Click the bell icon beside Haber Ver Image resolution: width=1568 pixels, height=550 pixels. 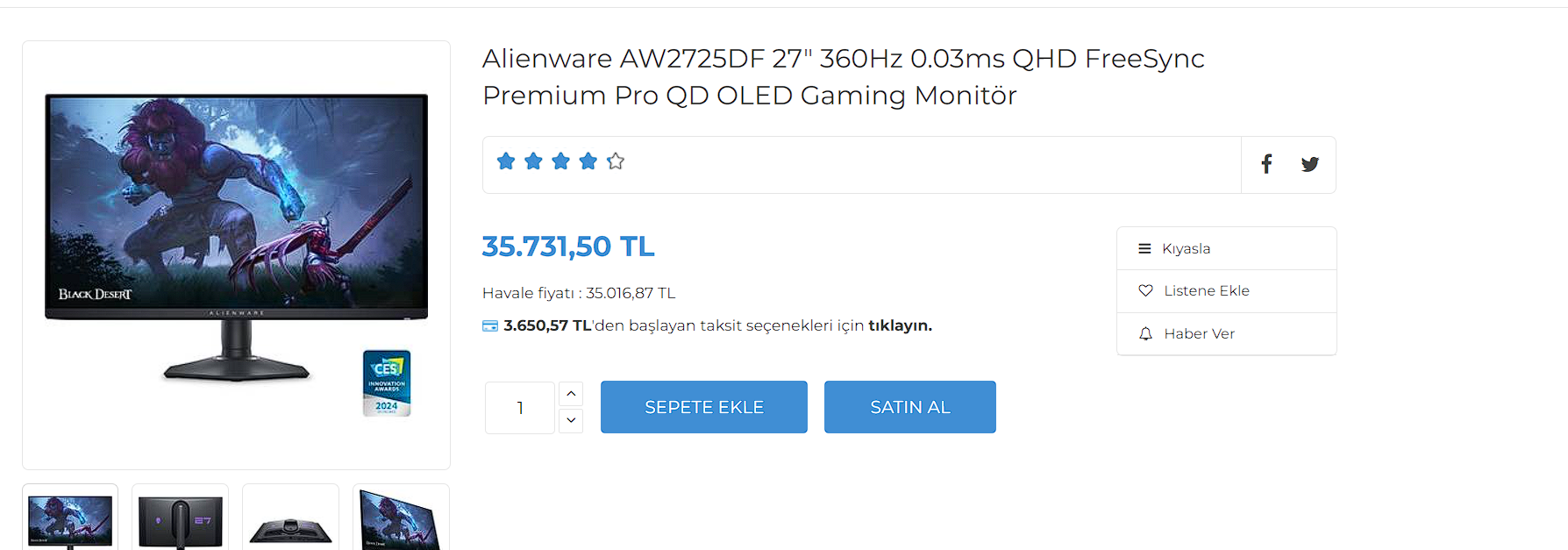tap(1145, 334)
